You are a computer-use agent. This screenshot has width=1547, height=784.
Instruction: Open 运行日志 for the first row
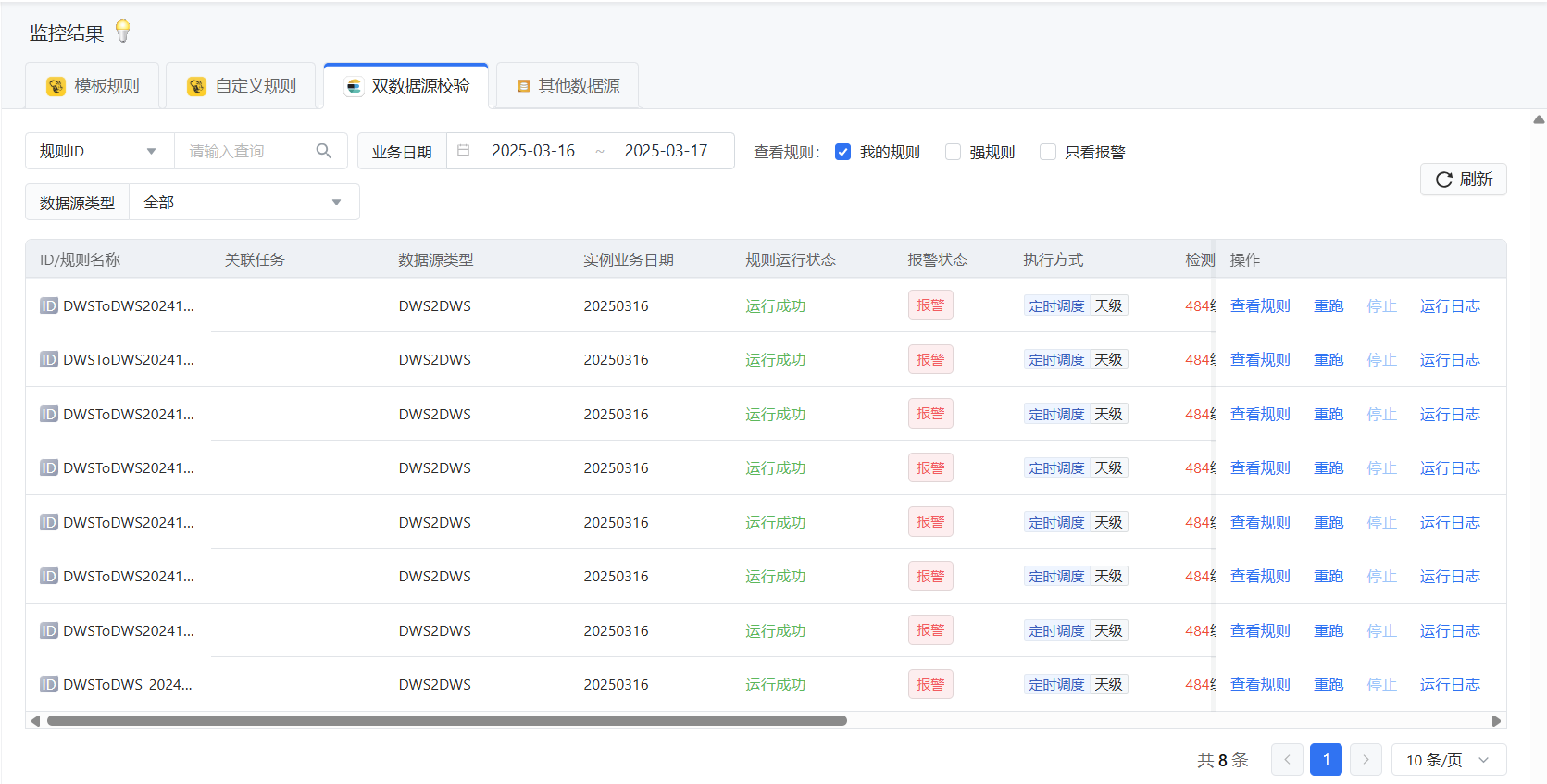tap(1450, 305)
